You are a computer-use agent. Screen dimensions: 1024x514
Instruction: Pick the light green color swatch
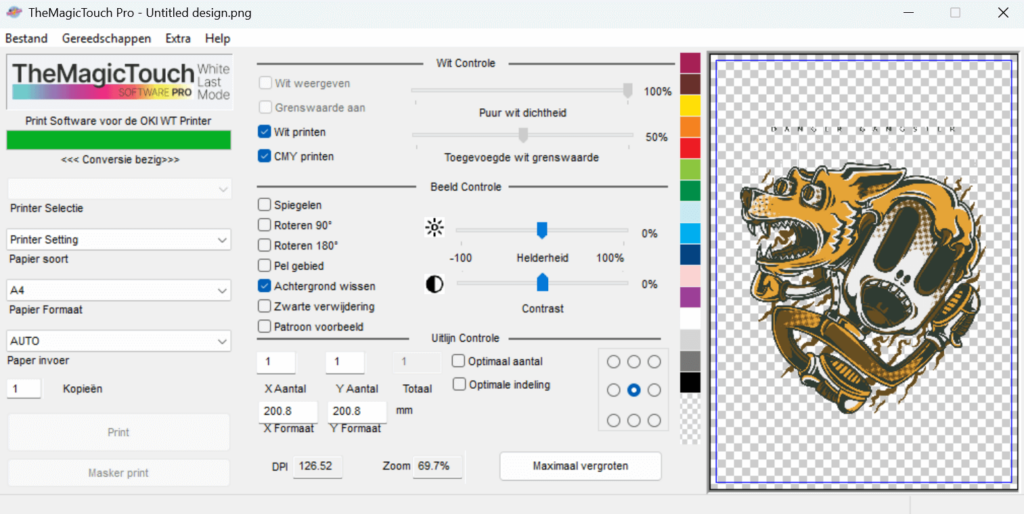pos(690,170)
